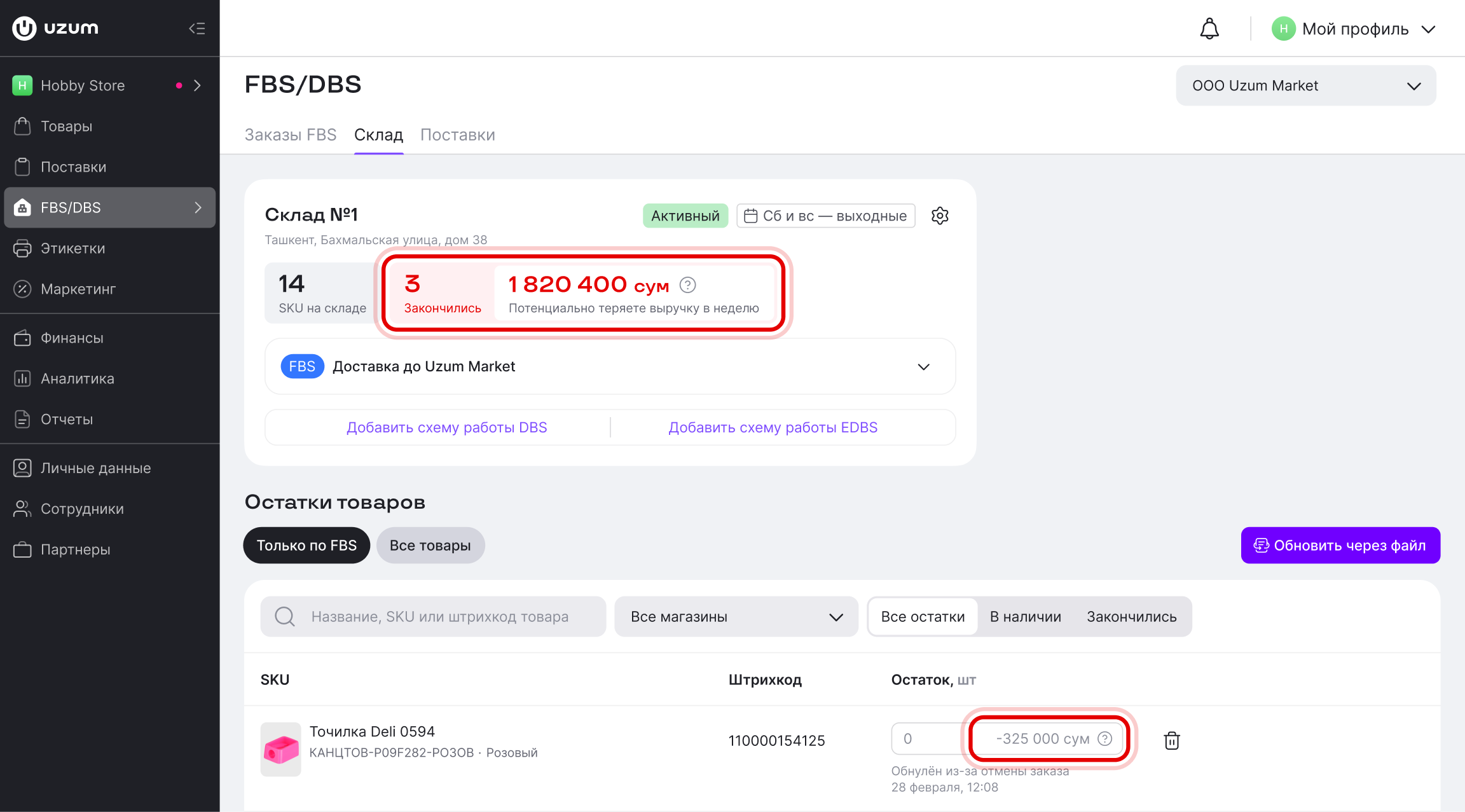Viewport: 1465px width, 812px height.
Task: Select the Все товары filter
Action: [x=430, y=545]
